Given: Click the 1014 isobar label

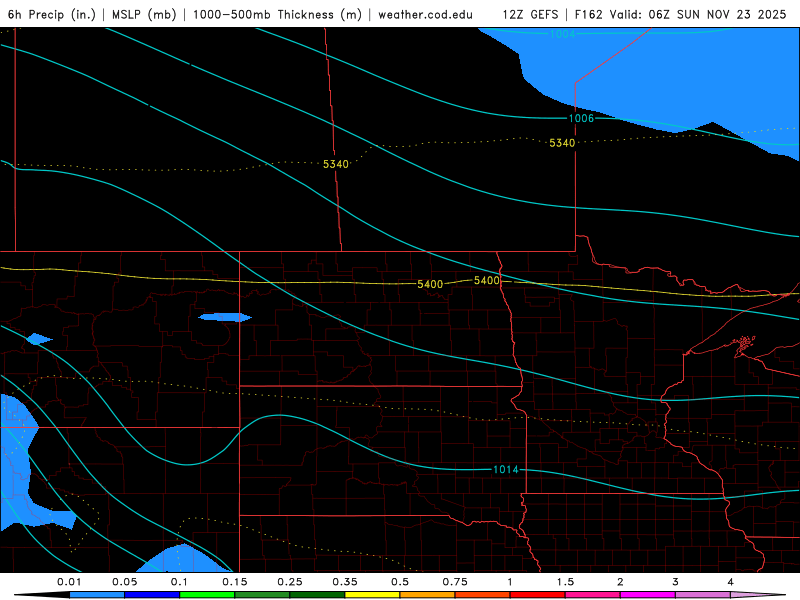Looking at the screenshot, I should point(506,469).
